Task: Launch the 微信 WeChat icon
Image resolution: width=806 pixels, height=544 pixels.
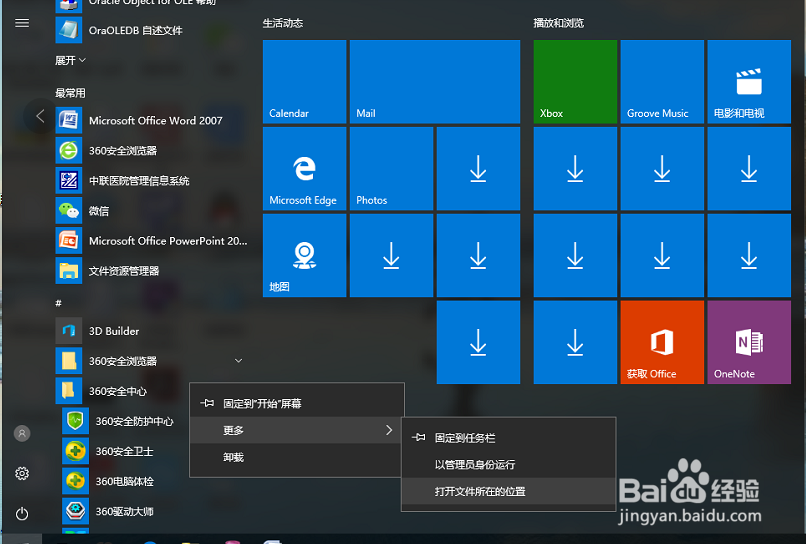Action: [x=68, y=211]
